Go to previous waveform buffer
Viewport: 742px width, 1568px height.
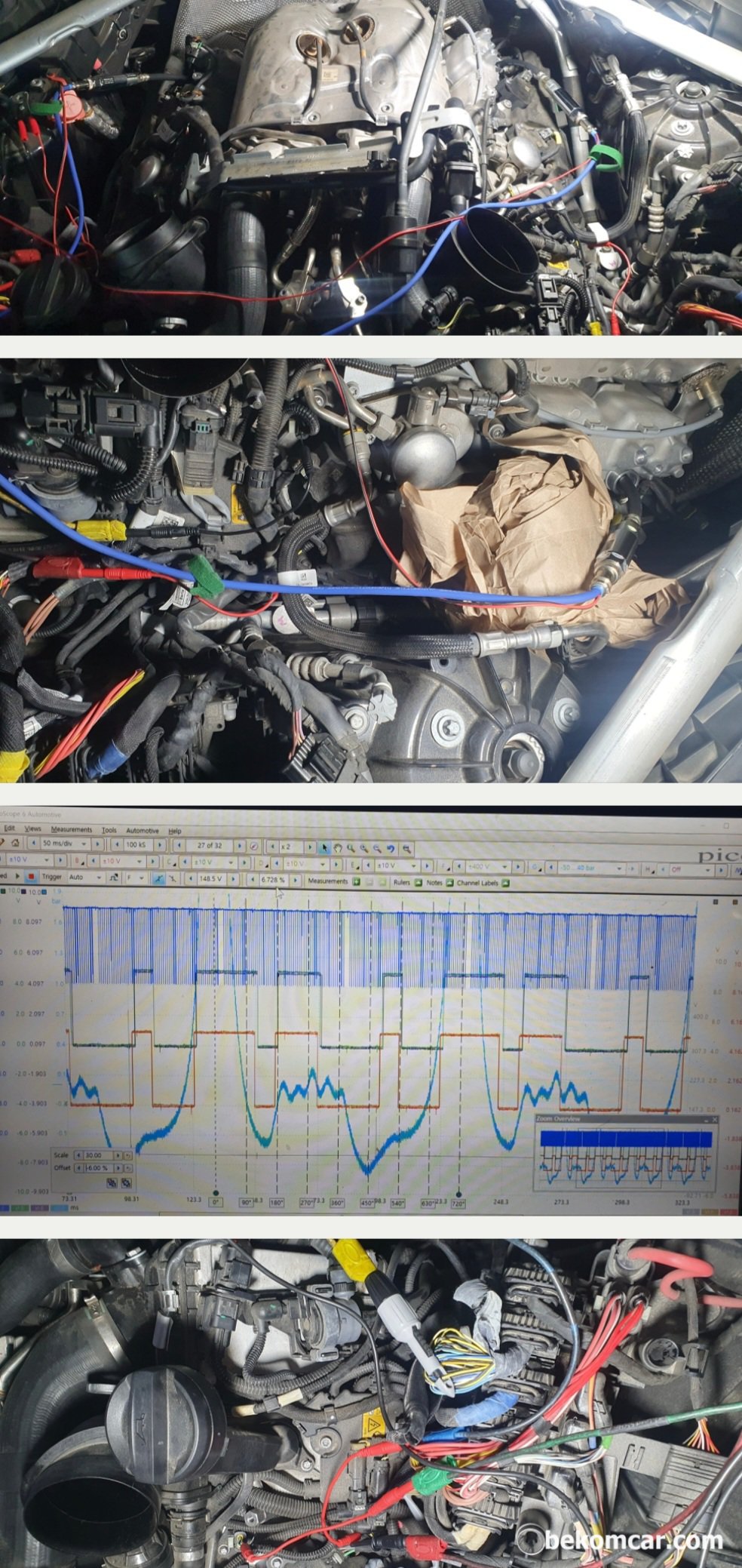click(179, 845)
